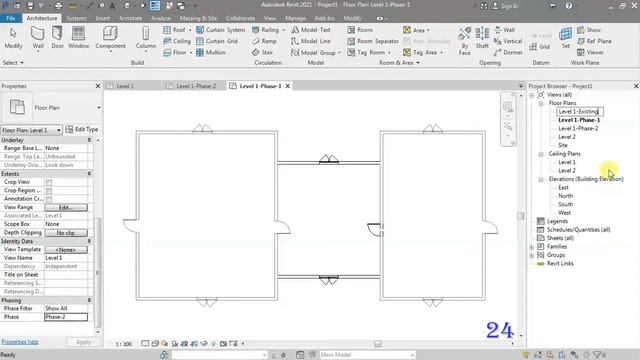Click the Roof tool
This screenshot has height=360, width=640.
pyautogui.click(x=176, y=30)
